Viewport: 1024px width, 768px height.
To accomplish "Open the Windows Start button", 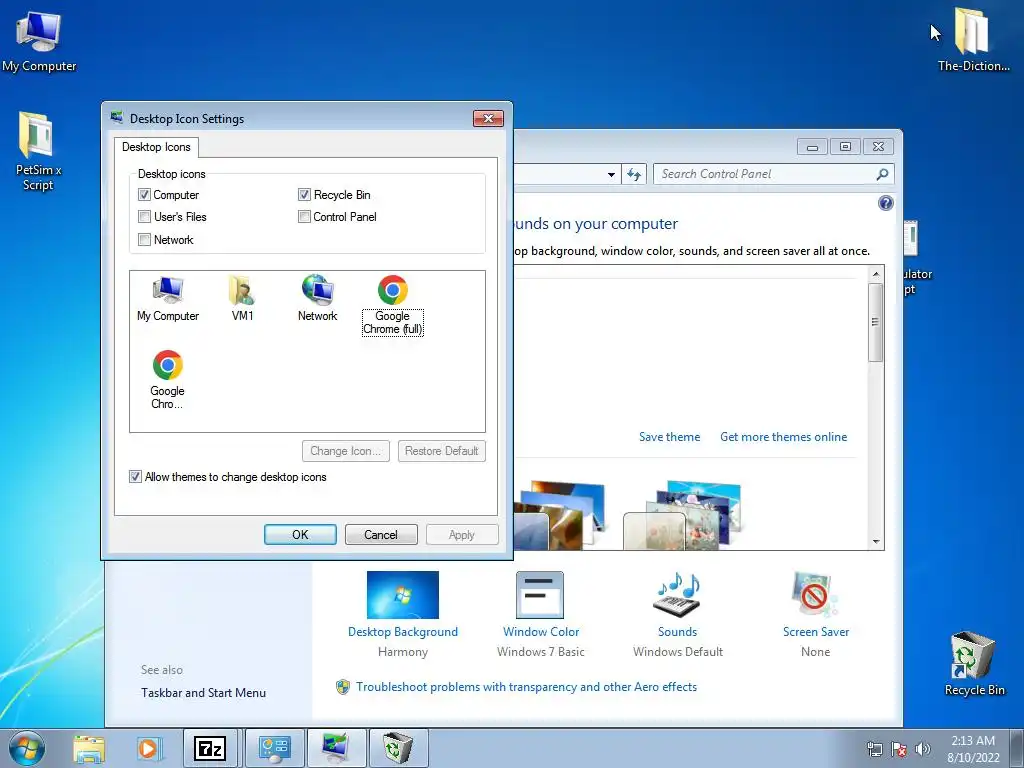I will 27,748.
